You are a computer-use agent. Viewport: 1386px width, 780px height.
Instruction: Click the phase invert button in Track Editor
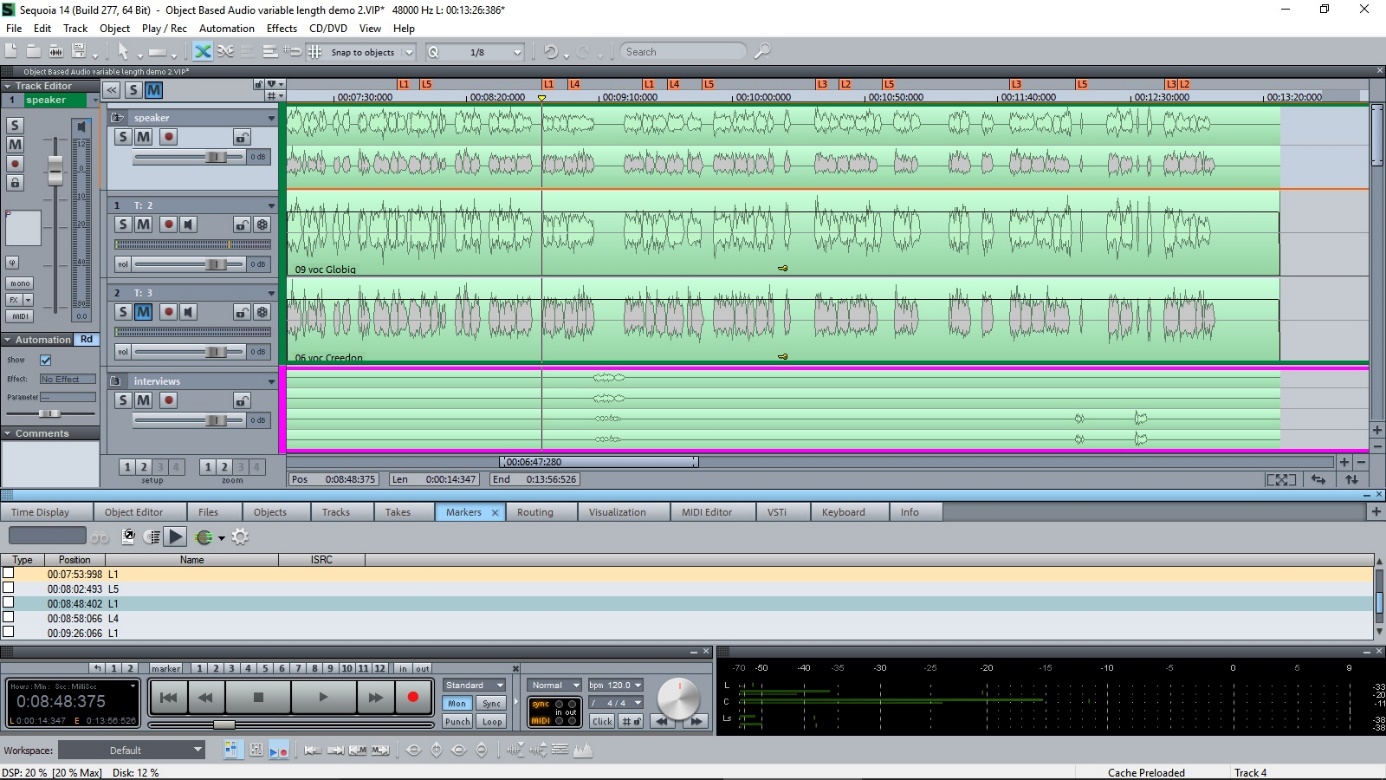pyautogui.click(x=12, y=262)
